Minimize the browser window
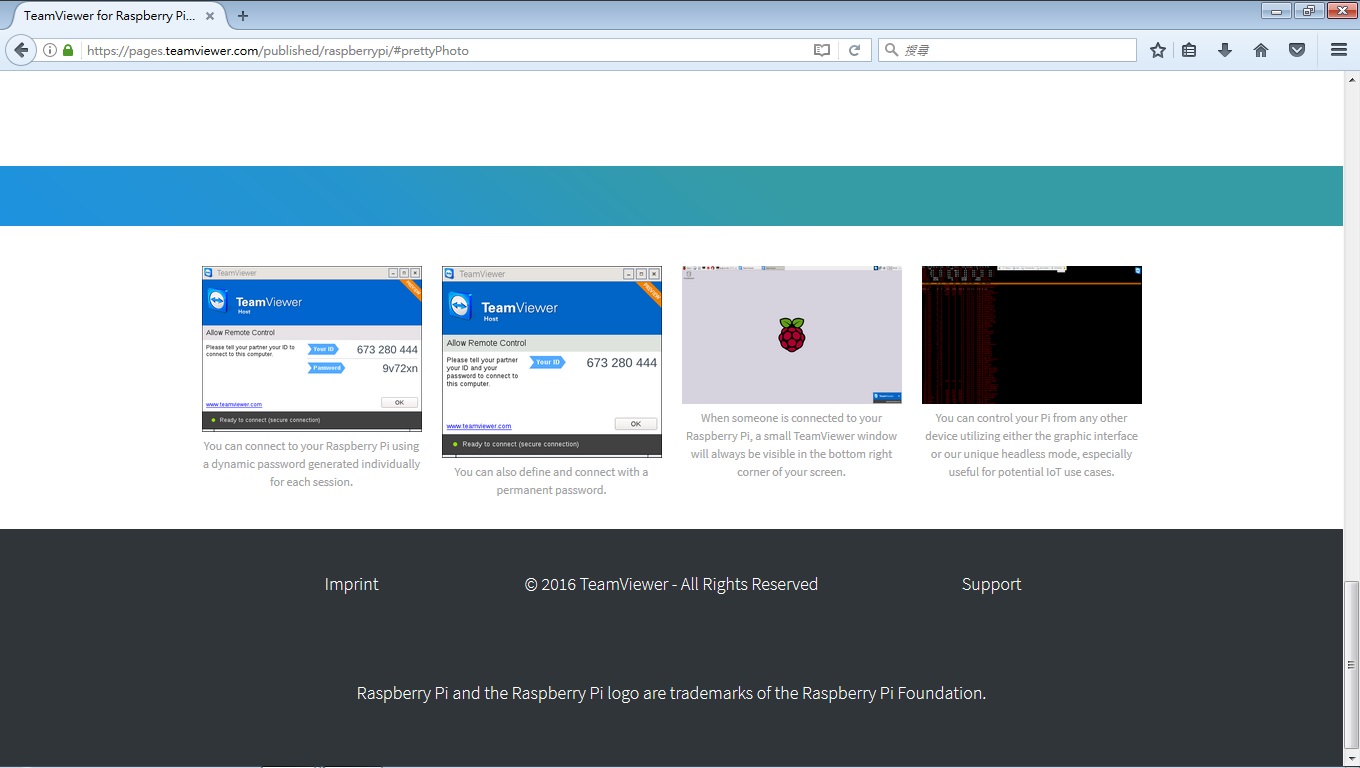The image size is (1360, 768). (x=1276, y=11)
